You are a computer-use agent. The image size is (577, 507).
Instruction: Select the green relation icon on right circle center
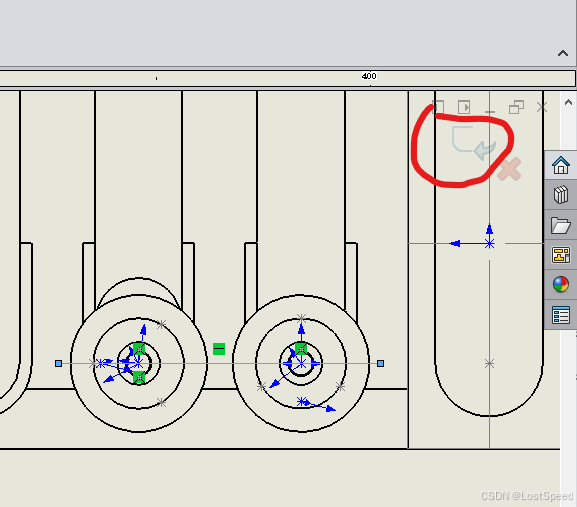301,348
